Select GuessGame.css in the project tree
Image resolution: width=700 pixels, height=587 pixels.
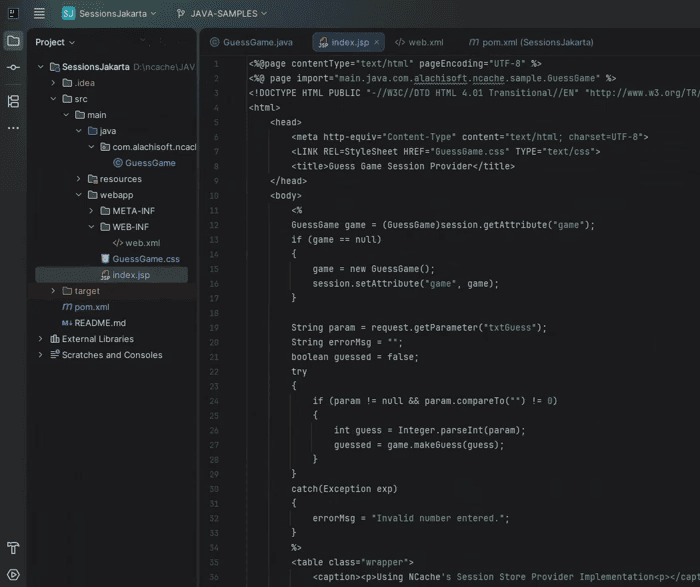[145, 259]
